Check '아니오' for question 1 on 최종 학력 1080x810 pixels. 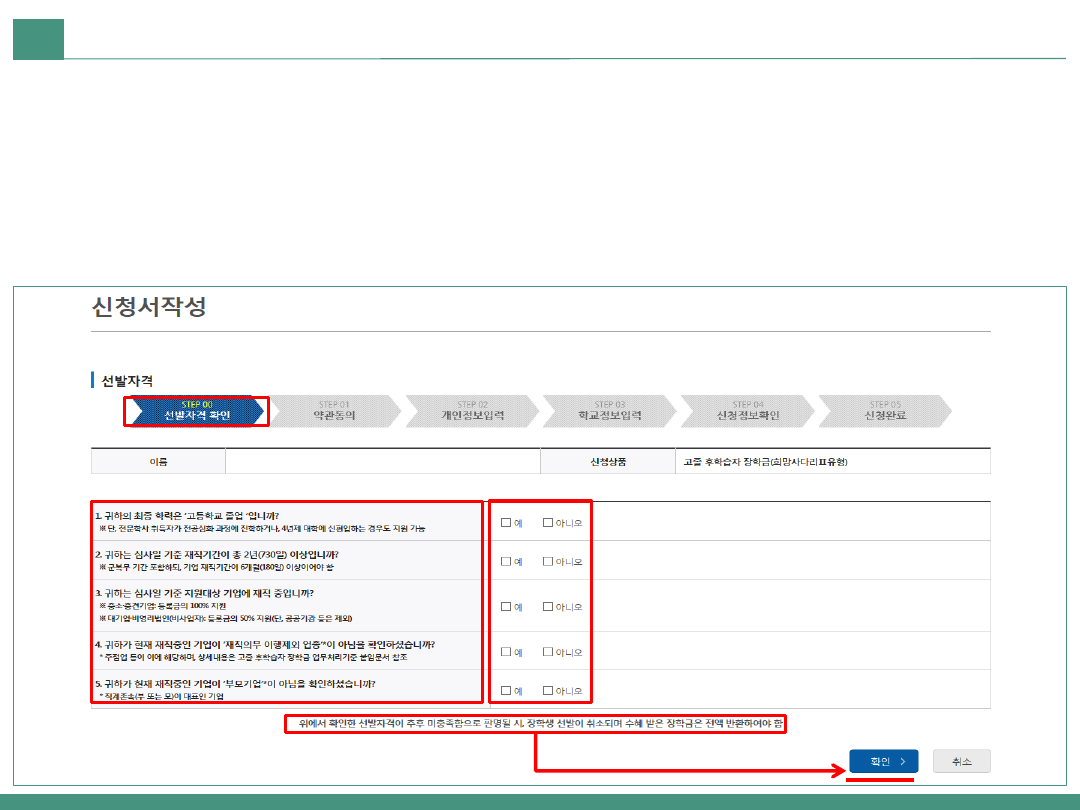(548, 522)
